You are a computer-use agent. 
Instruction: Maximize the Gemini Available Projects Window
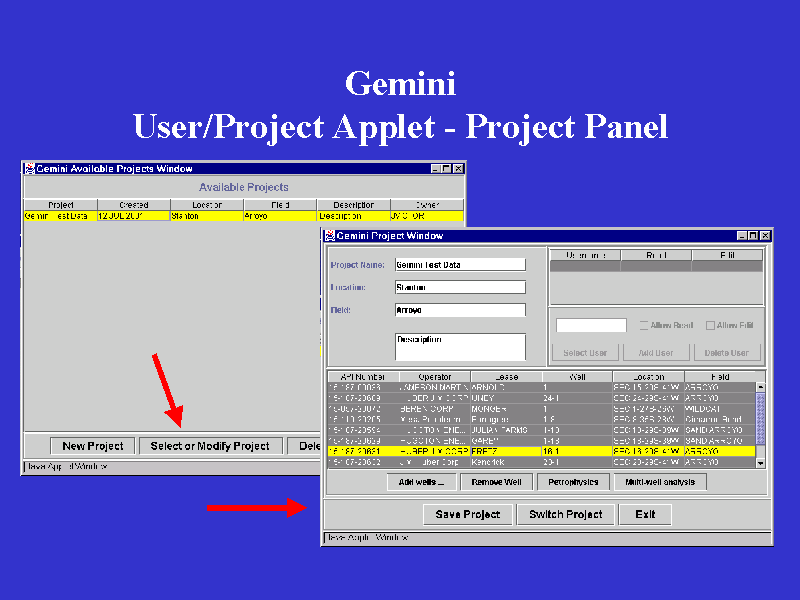click(x=446, y=168)
